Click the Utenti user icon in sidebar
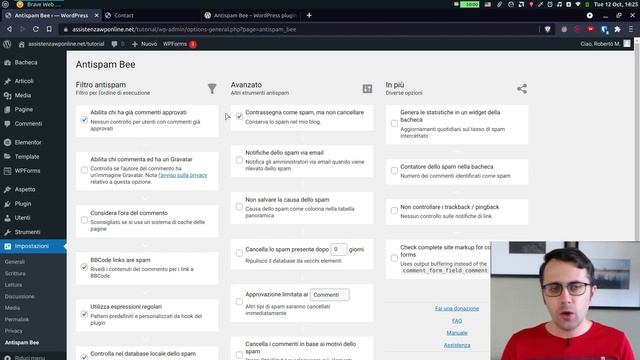Viewport: 640px width, 360px height. [7, 218]
